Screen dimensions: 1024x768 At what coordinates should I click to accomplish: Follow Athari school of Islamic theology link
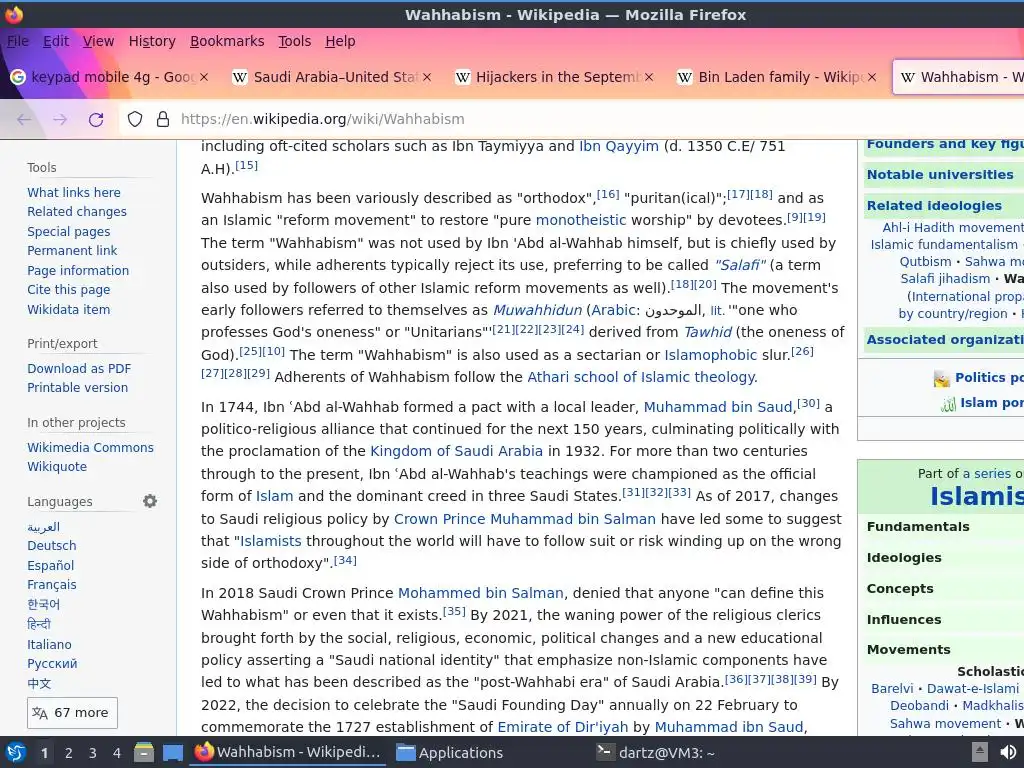pyautogui.click(x=641, y=377)
